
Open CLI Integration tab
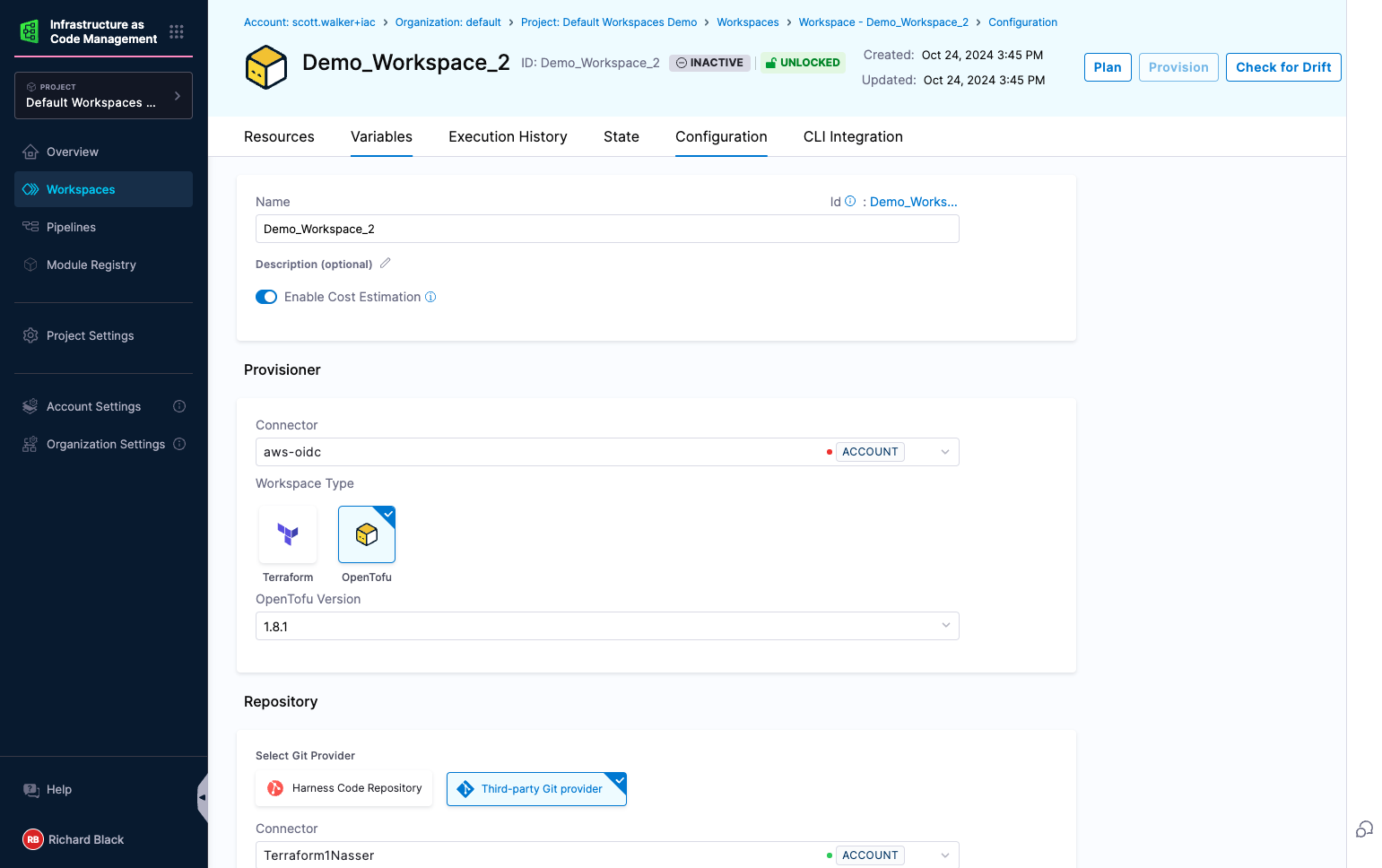853,136
